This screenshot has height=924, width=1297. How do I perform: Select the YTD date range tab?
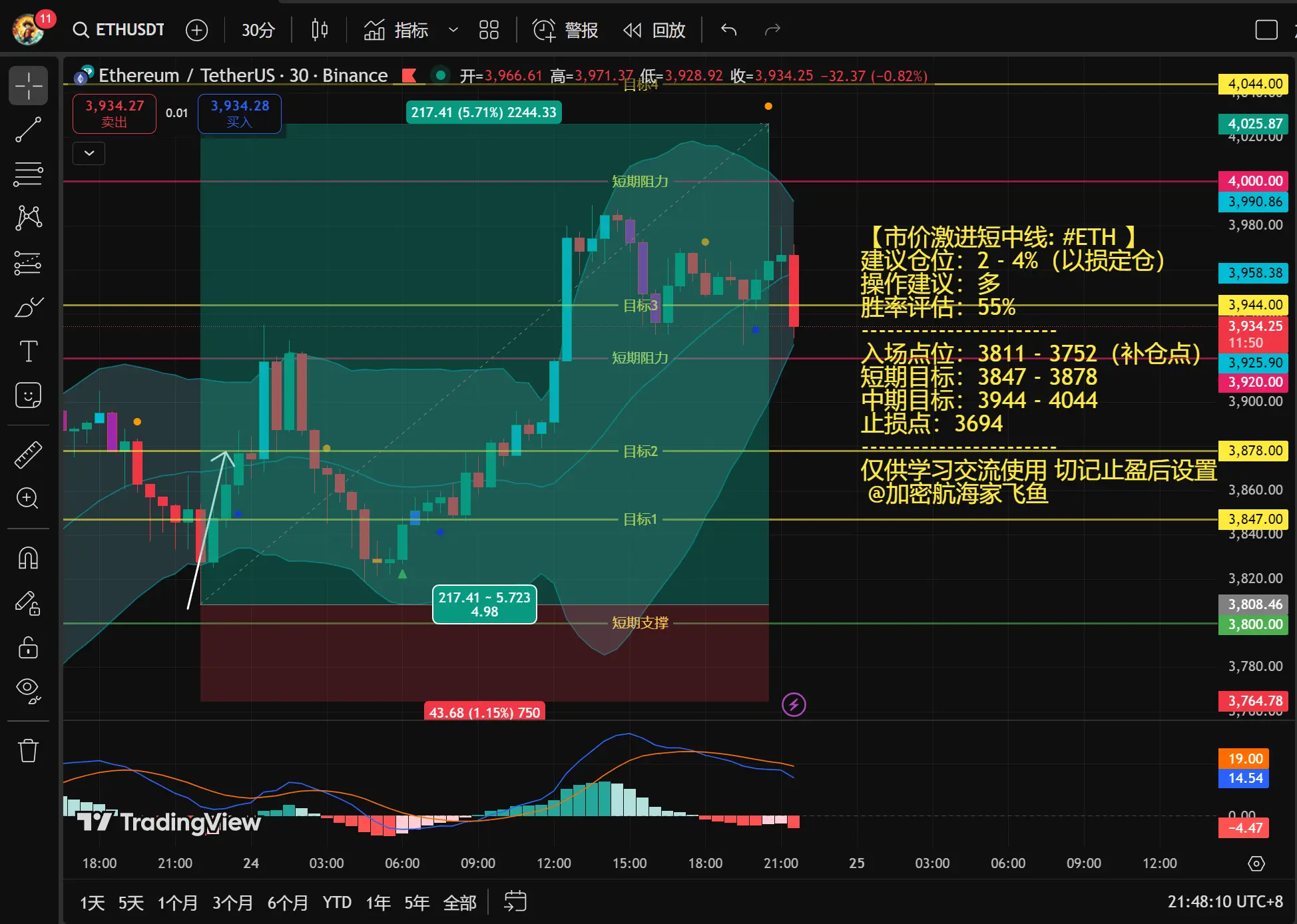(337, 903)
